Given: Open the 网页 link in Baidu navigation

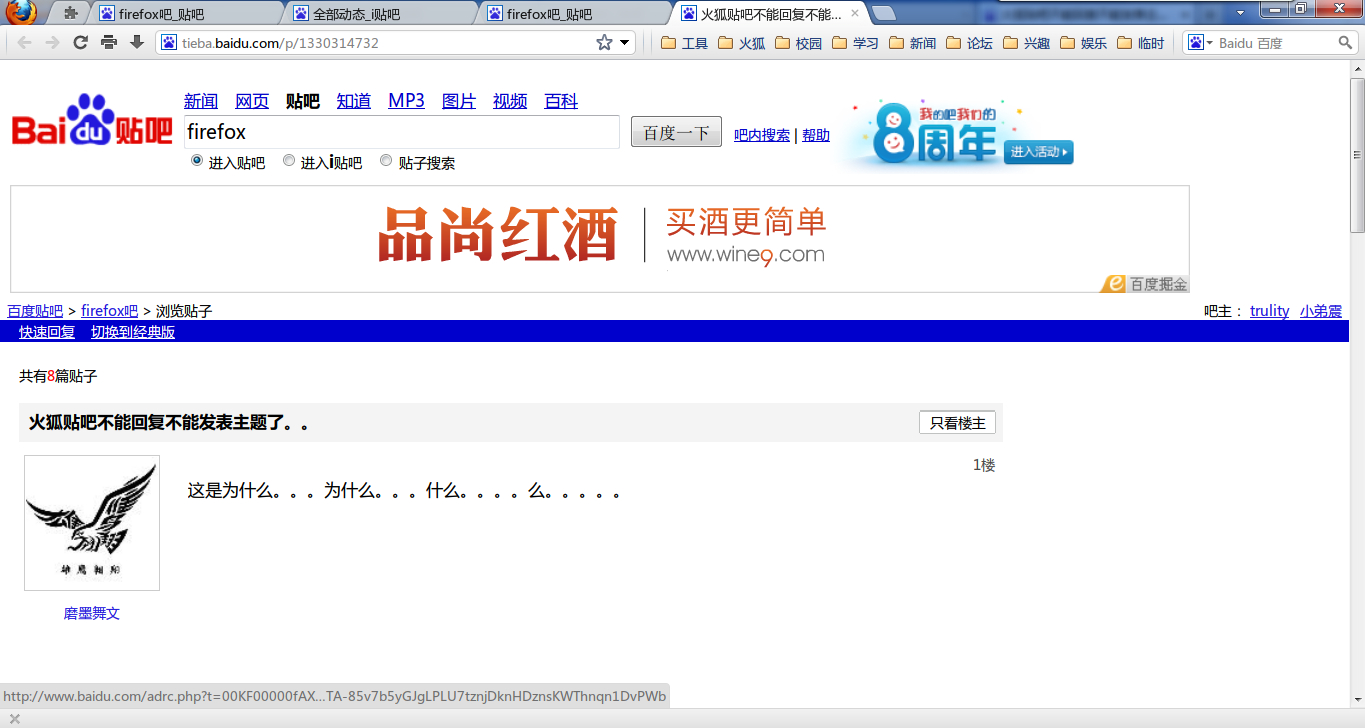Looking at the screenshot, I should (x=252, y=101).
